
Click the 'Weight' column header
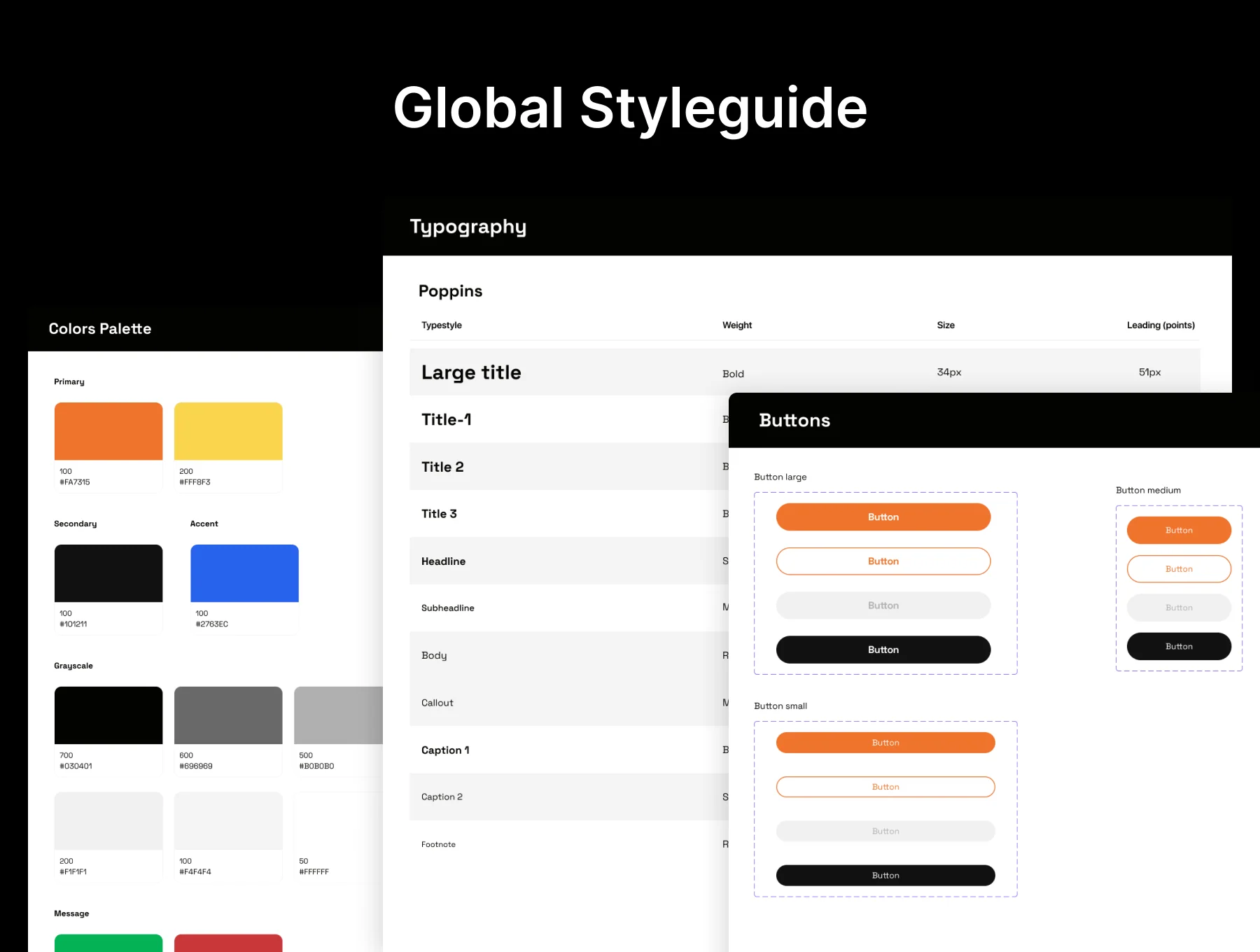737,325
